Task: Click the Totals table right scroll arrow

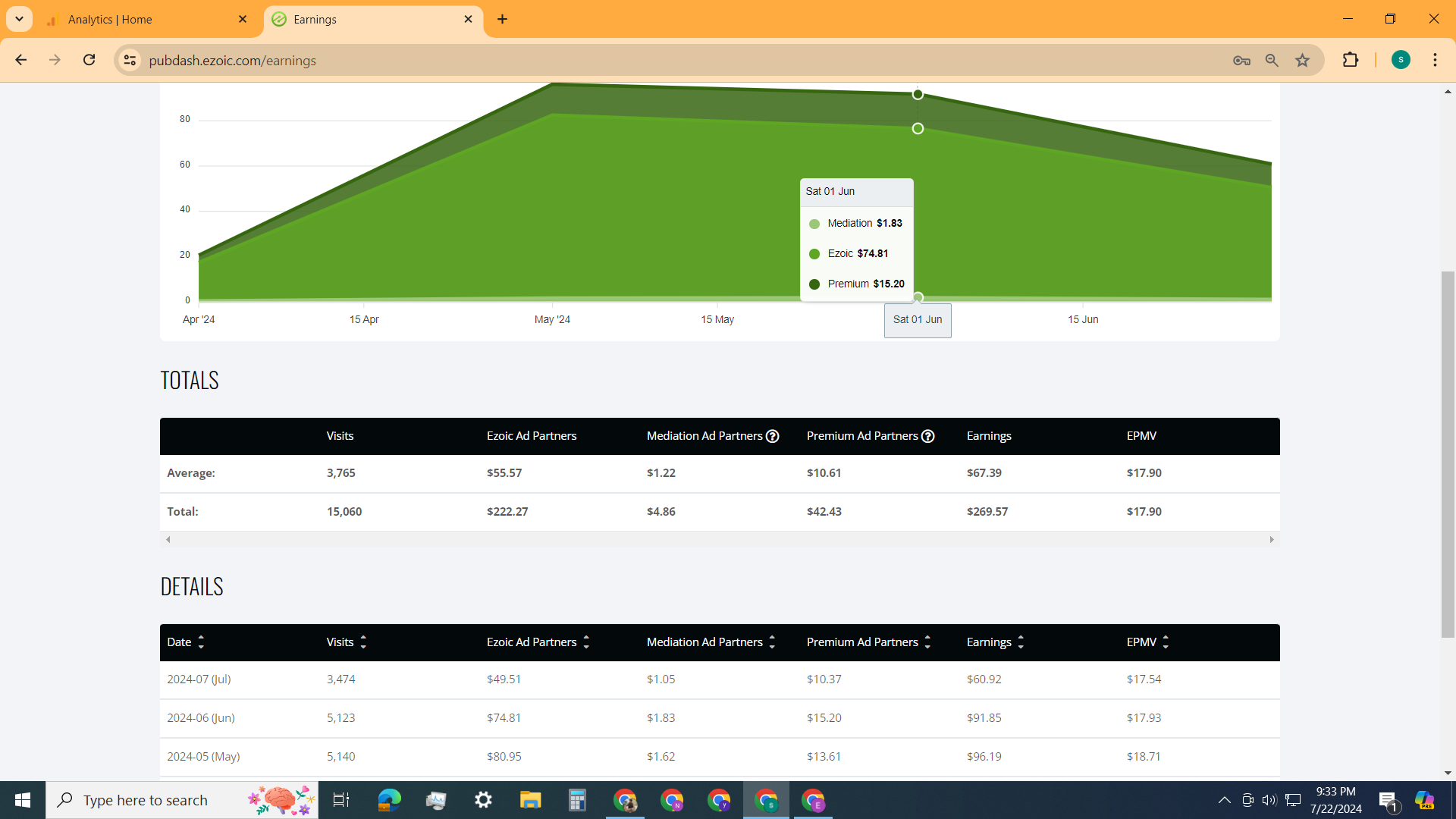Action: (x=1272, y=540)
